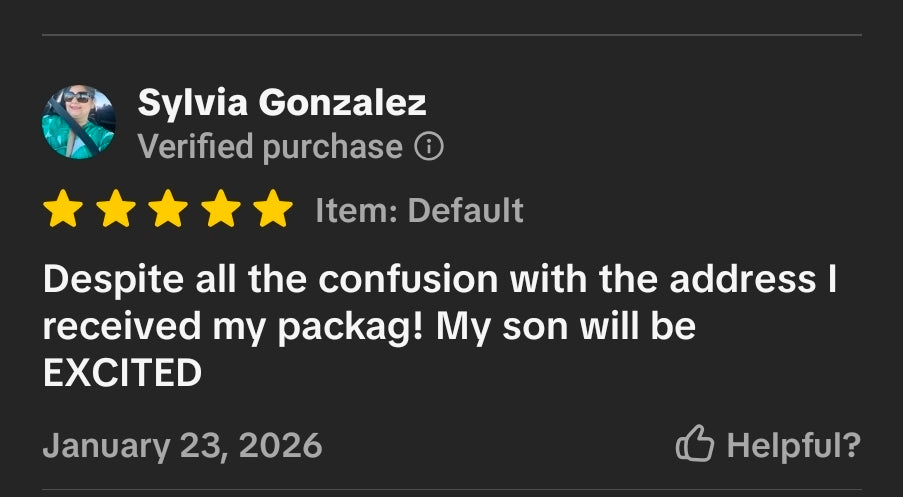
Task: Click the divider line below the date
Action: [452, 490]
